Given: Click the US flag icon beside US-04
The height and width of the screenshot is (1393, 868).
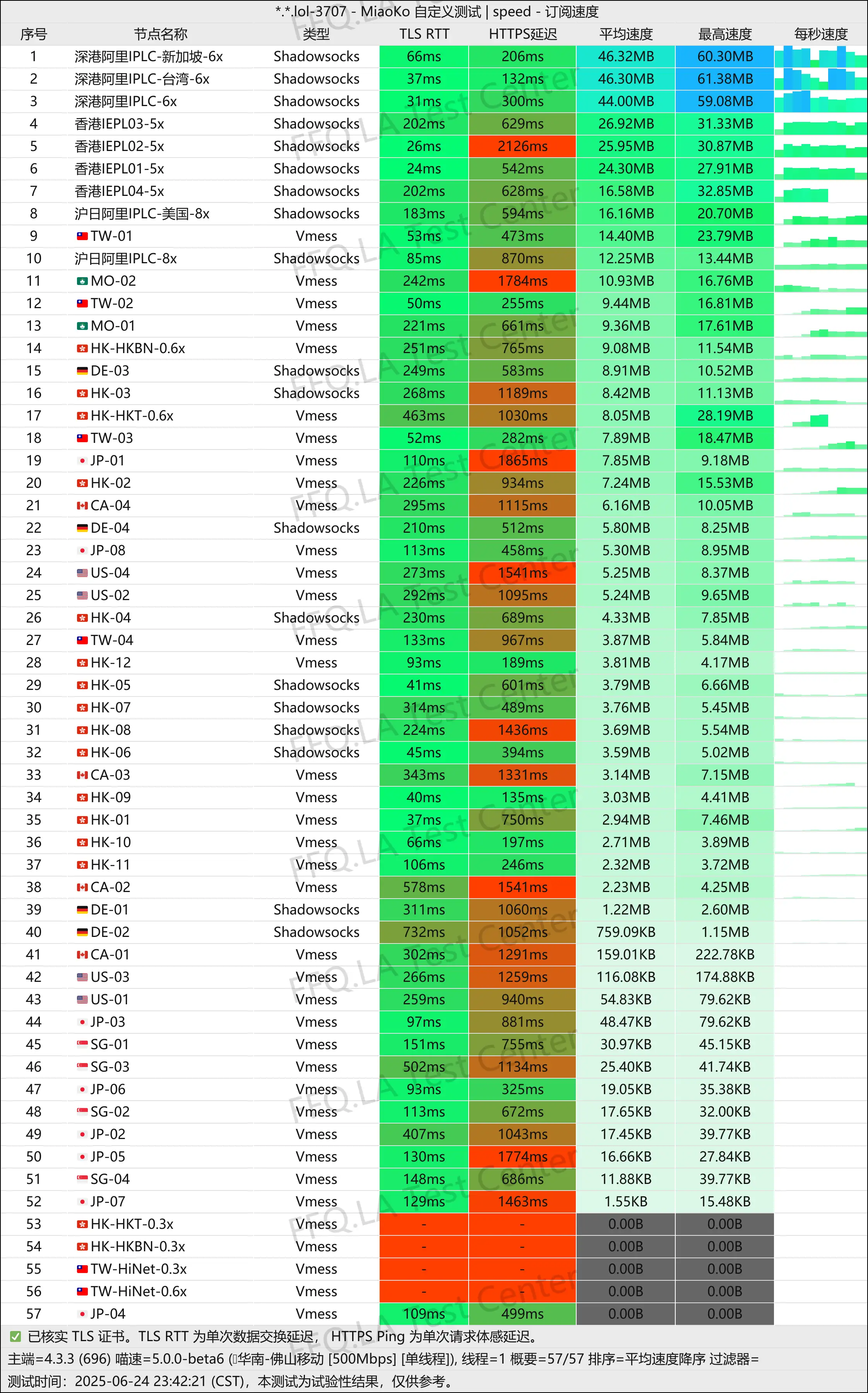Looking at the screenshot, I should 82,573.
